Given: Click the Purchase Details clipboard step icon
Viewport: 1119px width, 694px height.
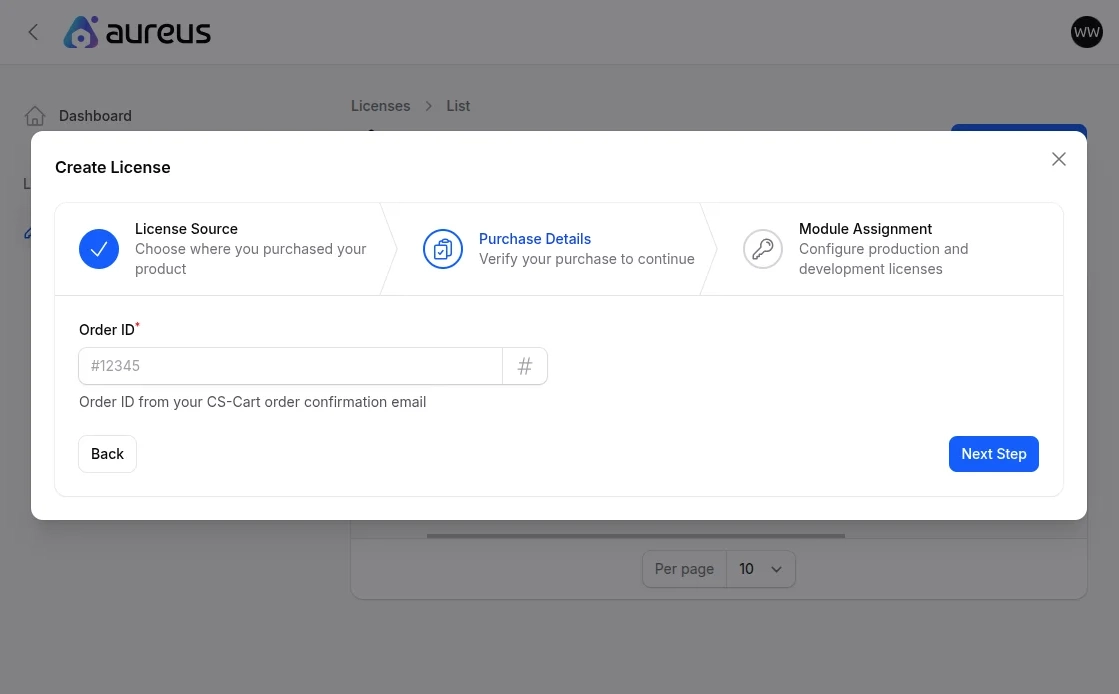Looking at the screenshot, I should click(x=443, y=249).
